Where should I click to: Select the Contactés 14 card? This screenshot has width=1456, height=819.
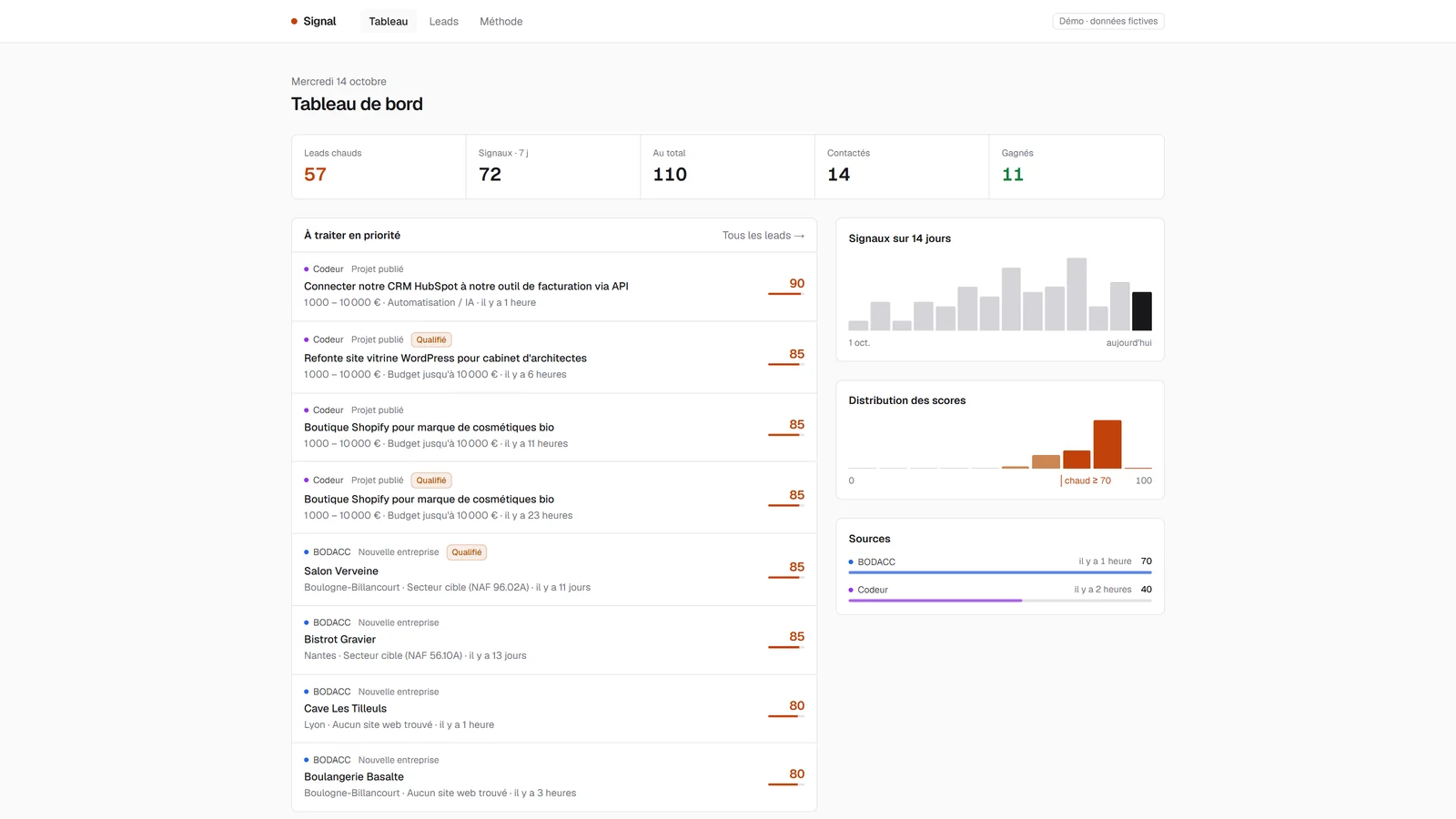(x=902, y=167)
